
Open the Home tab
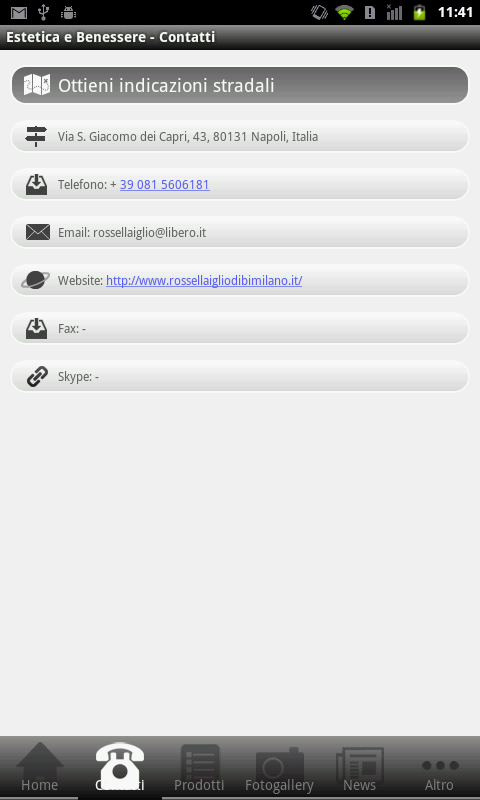pos(39,767)
